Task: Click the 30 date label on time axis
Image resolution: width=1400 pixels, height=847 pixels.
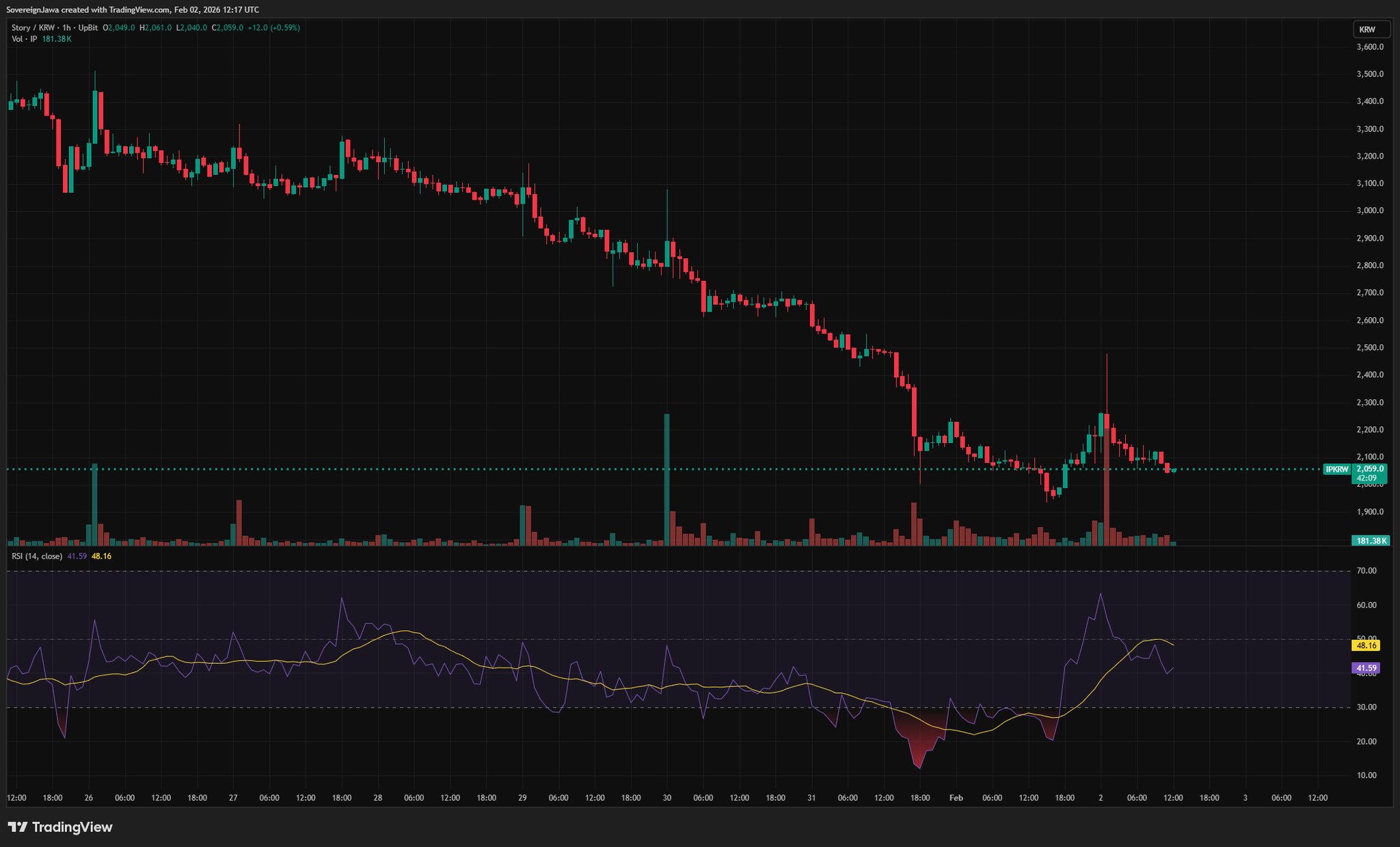Action: point(667,798)
